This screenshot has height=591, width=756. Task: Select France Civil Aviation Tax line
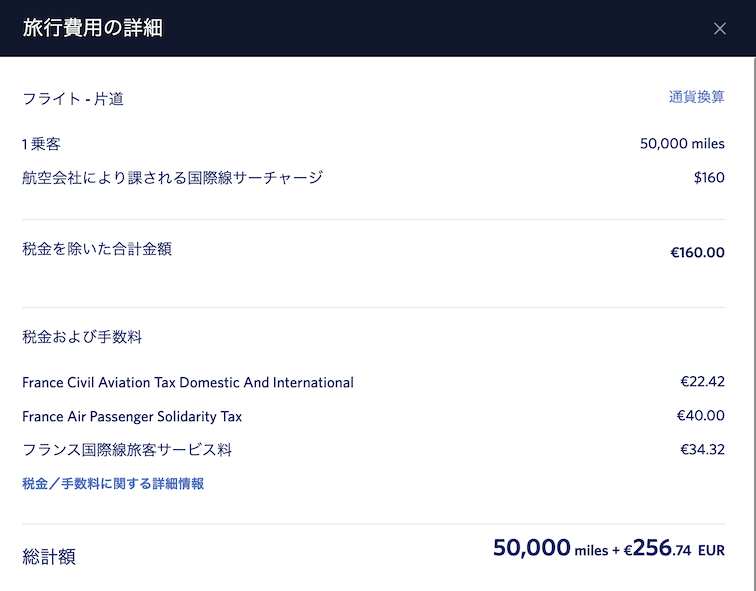188,383
